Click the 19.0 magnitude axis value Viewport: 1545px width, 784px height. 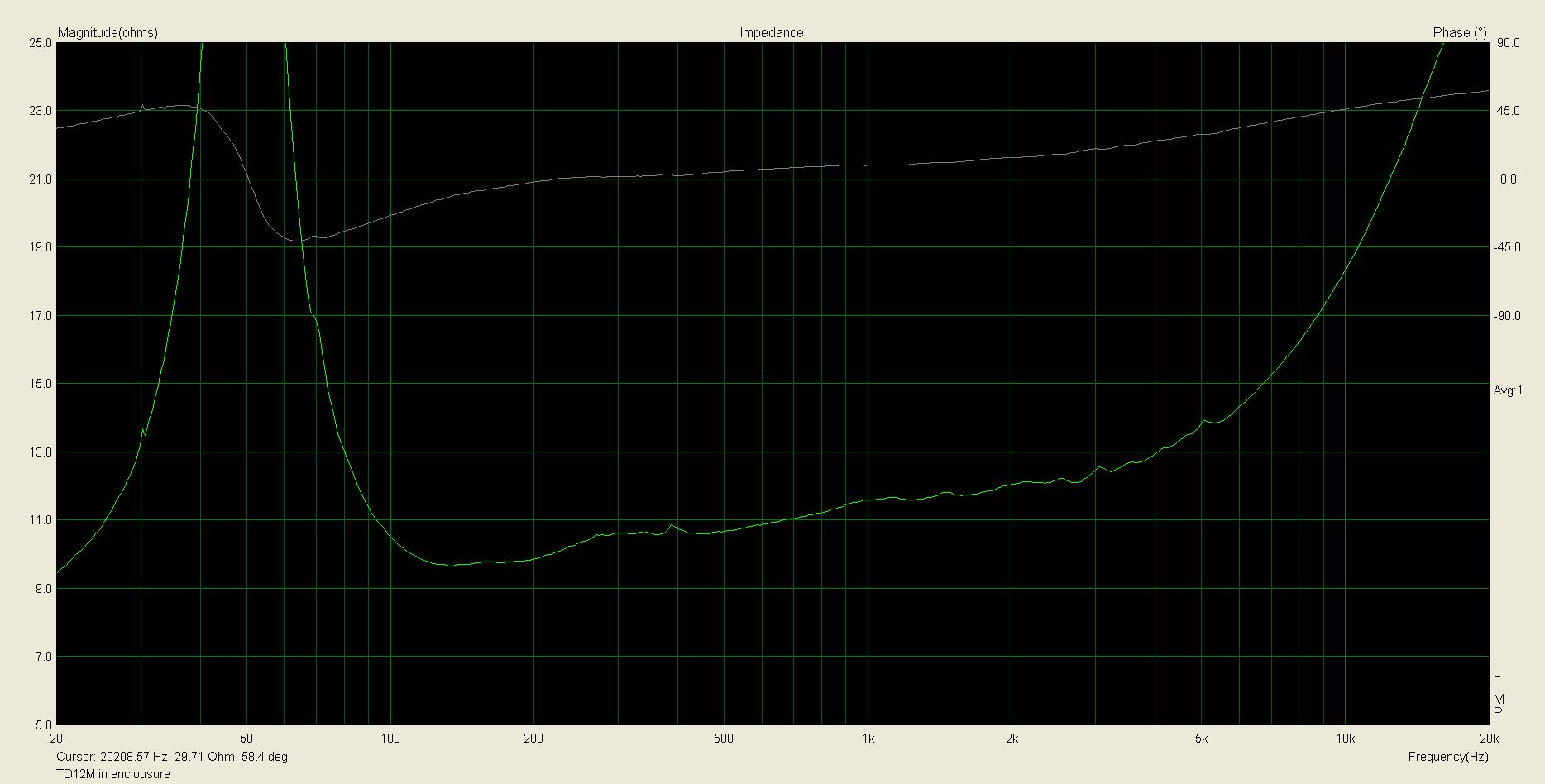[41, 247]
